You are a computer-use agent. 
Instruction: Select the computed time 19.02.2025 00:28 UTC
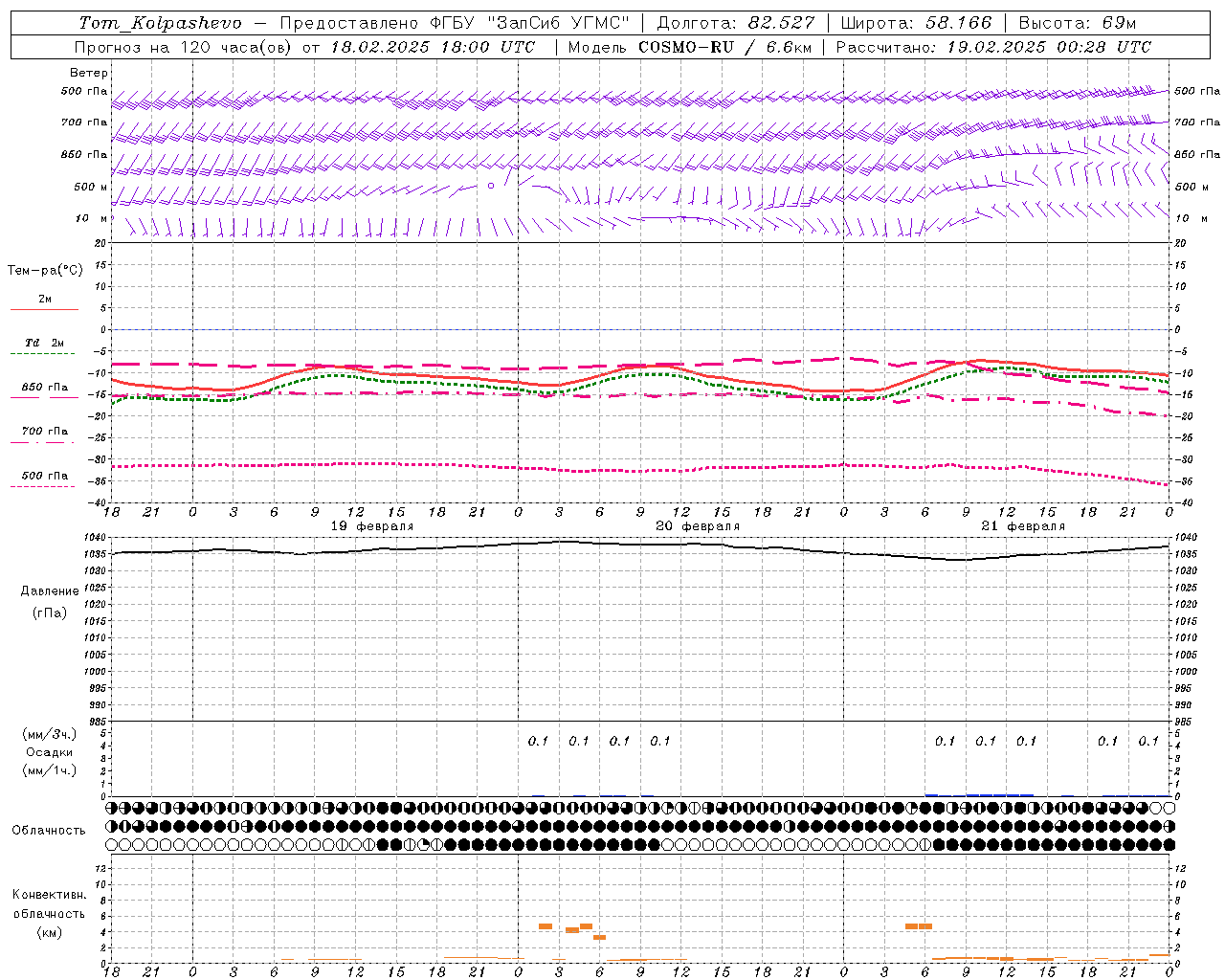tap(1049, 47)
